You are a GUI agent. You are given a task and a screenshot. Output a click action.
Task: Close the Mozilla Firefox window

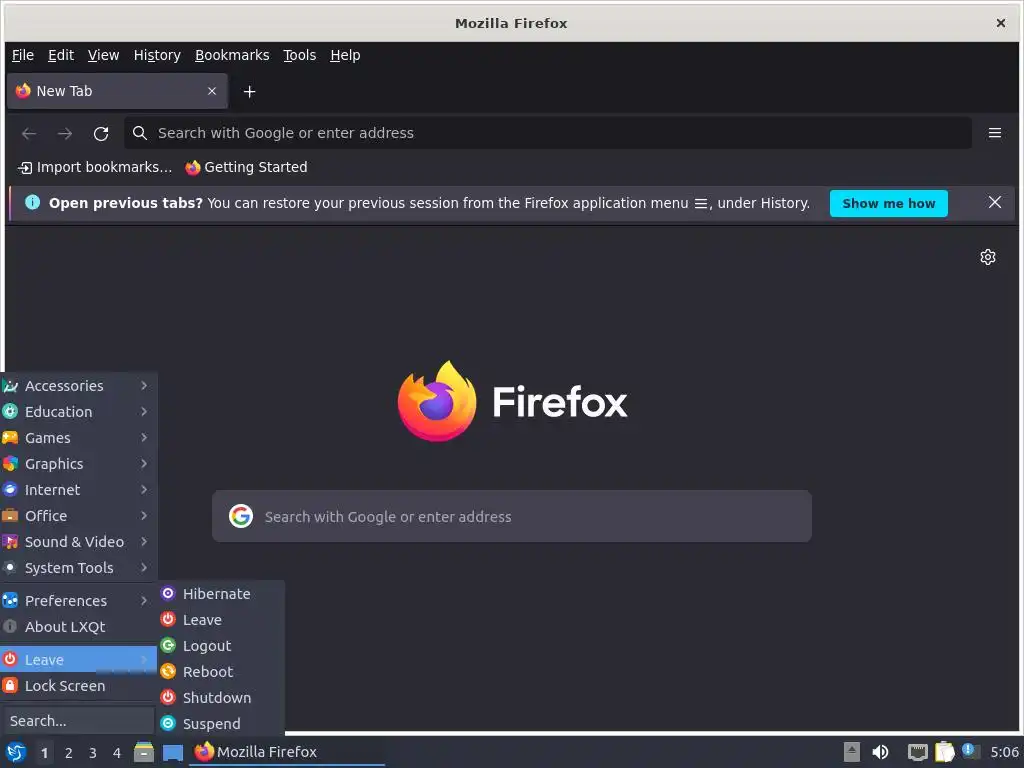coord(1000,24)
